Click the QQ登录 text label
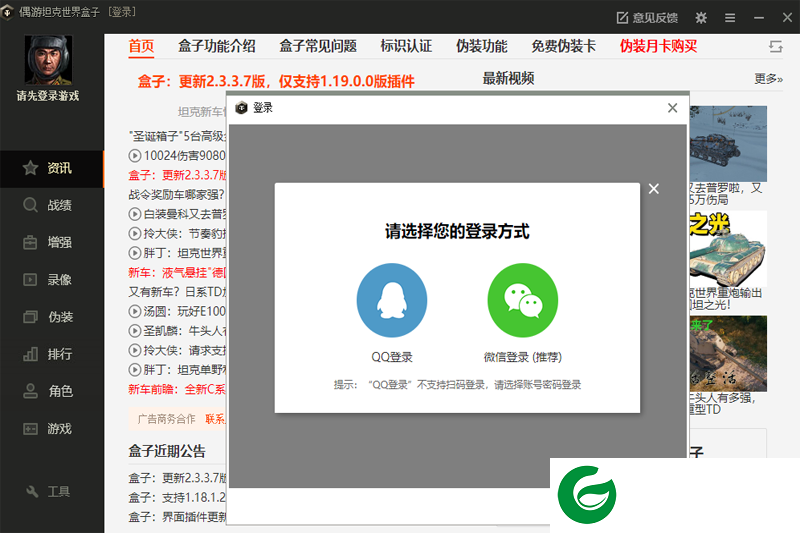 (x=391, y=357)
